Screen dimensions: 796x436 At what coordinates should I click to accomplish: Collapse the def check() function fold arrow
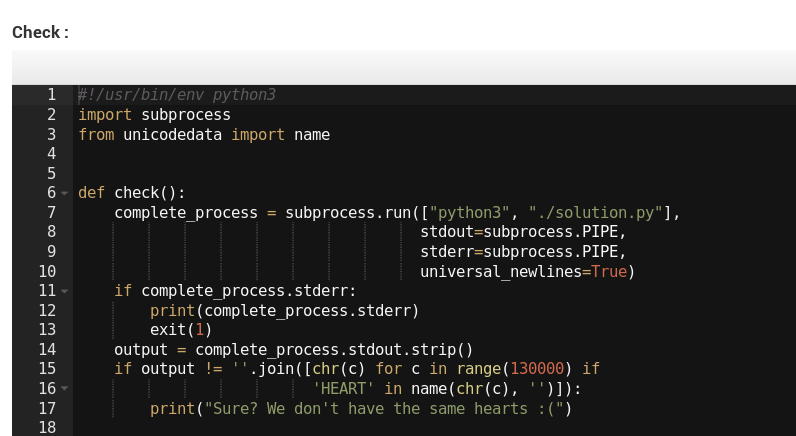(64, 193)
